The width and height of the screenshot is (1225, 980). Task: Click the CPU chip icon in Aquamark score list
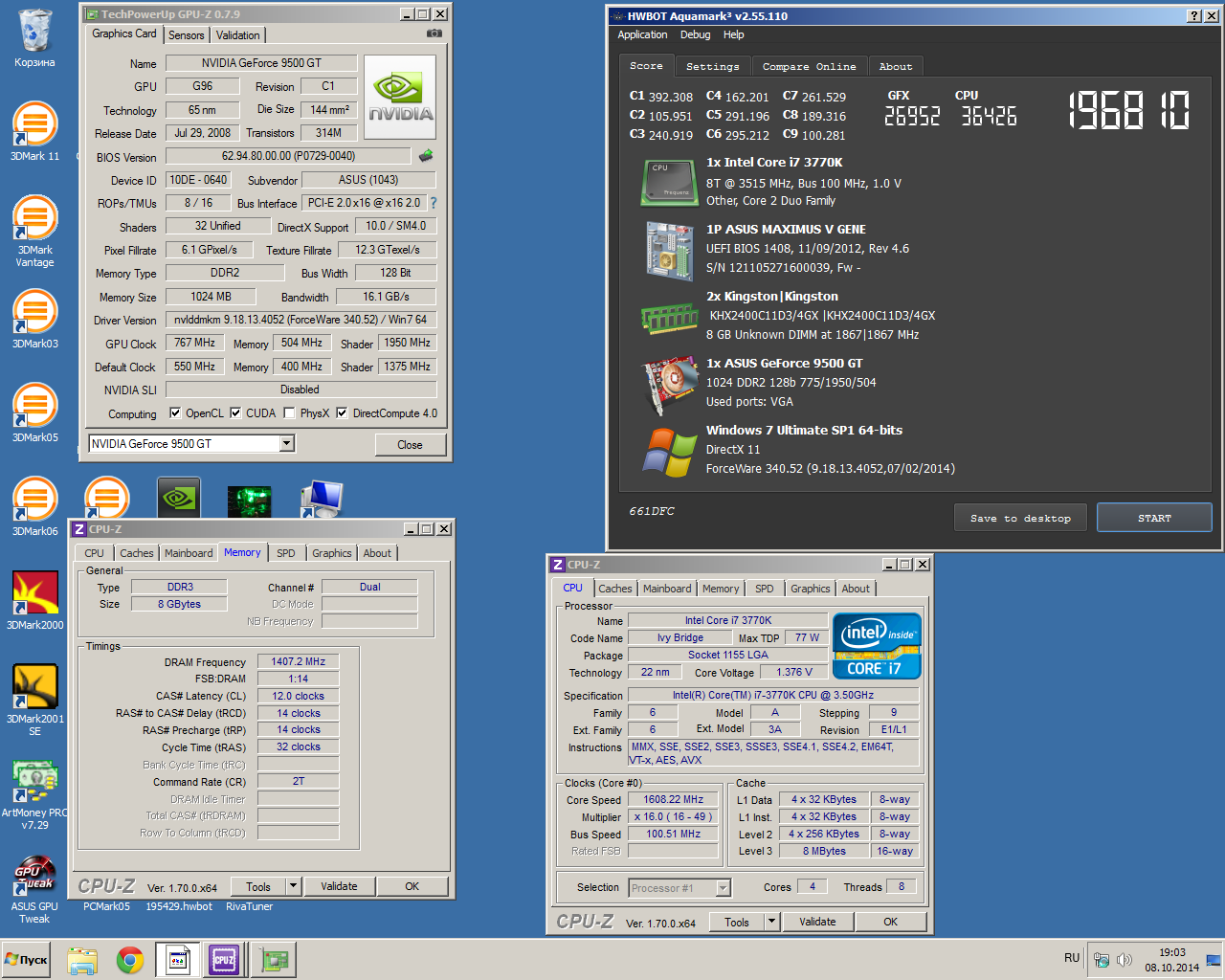[x=669, y=183]
